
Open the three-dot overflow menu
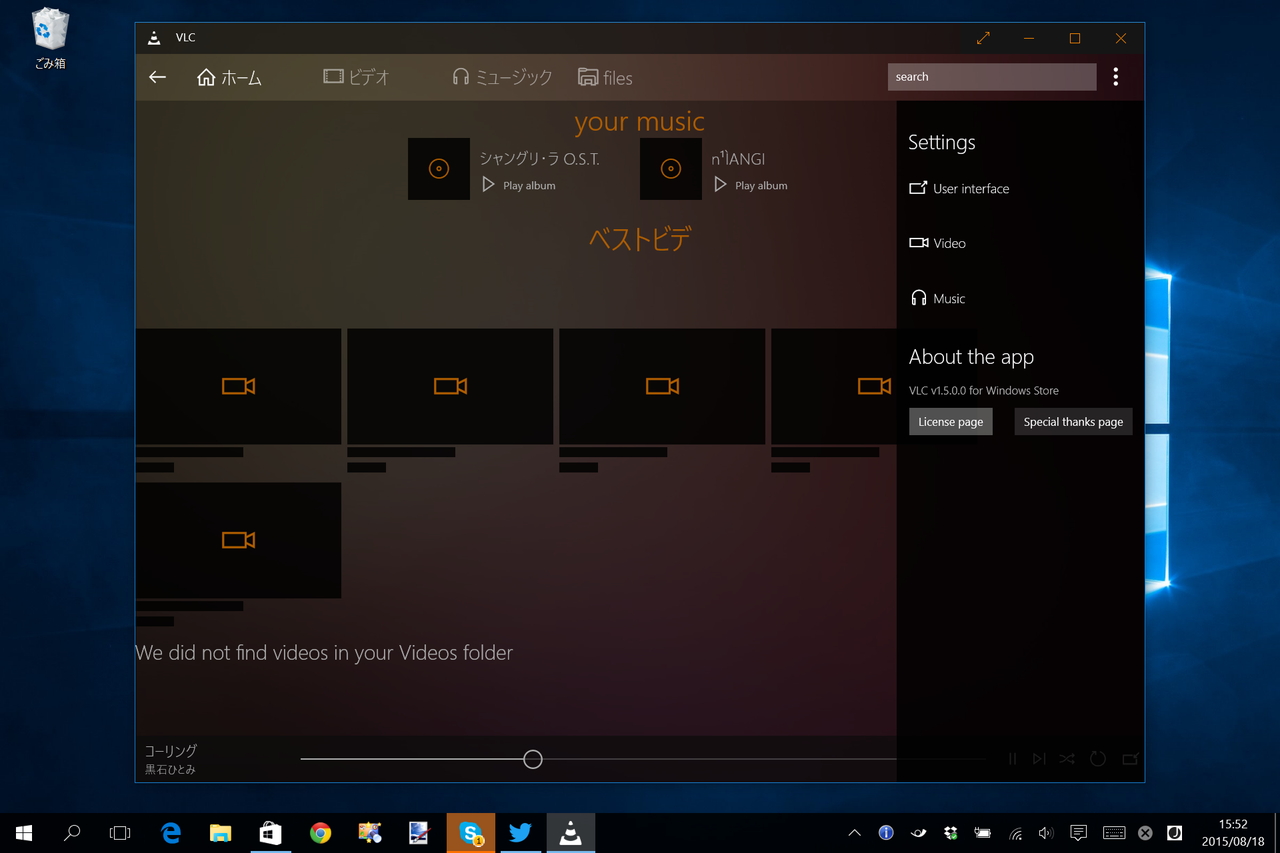(1115, 77)
